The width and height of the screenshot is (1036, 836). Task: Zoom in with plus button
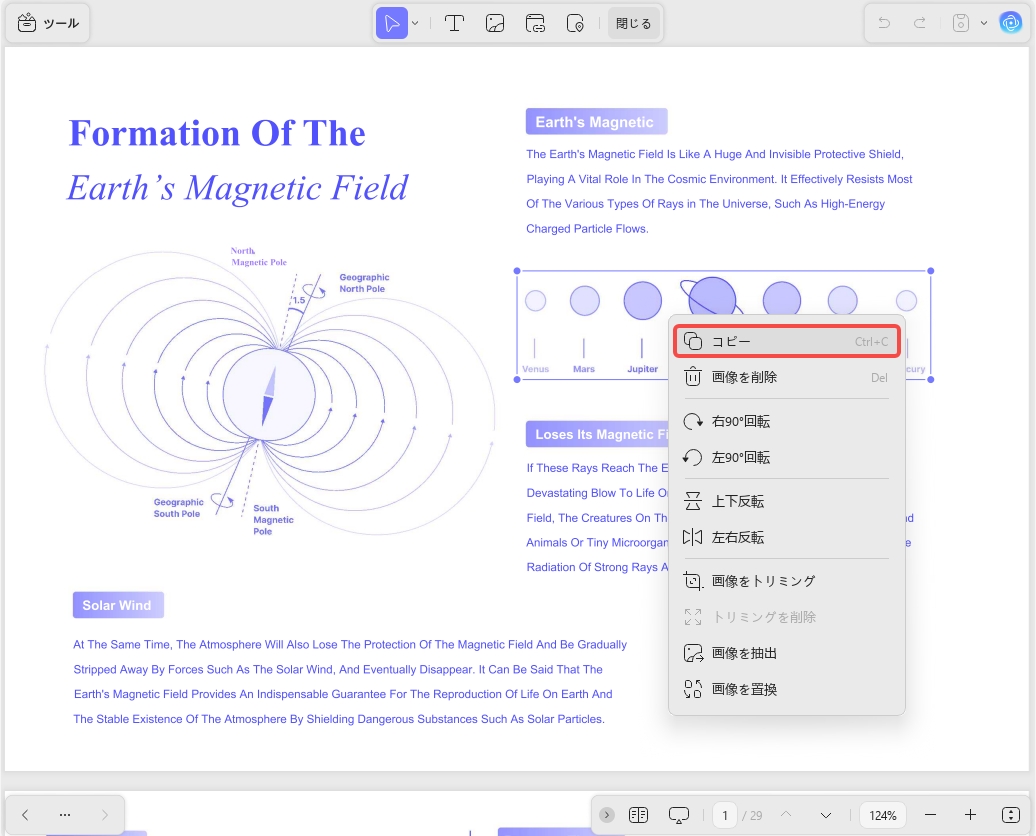tap(970, 815)
